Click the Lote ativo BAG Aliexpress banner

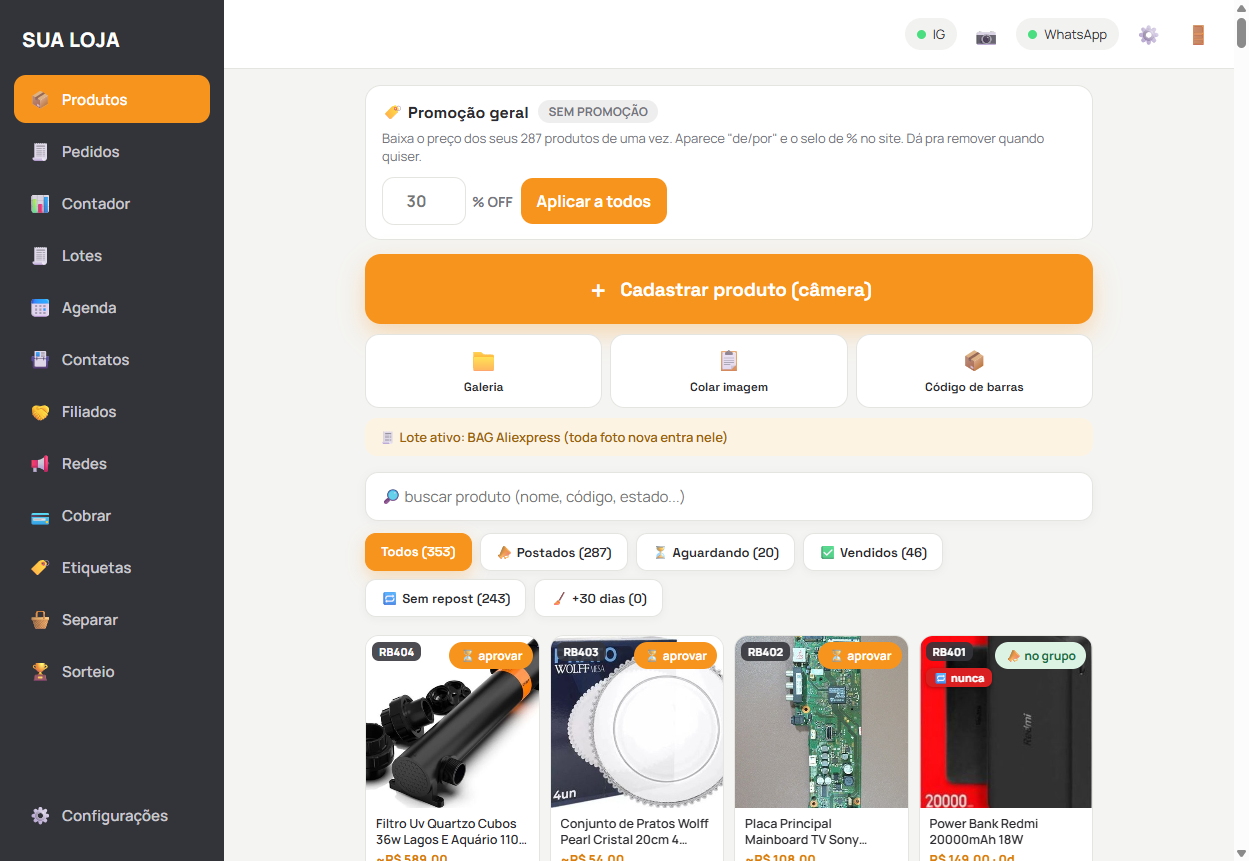(x=729, y=437)
